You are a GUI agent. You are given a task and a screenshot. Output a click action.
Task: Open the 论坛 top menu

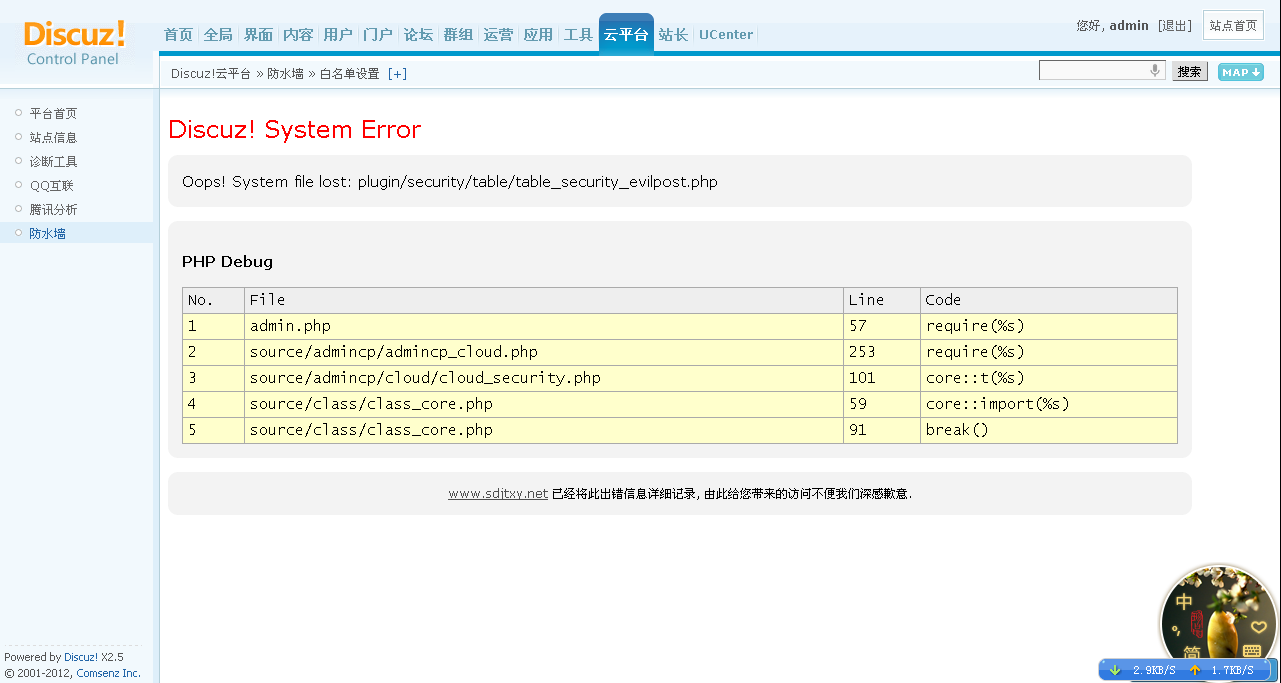point(418,35)
